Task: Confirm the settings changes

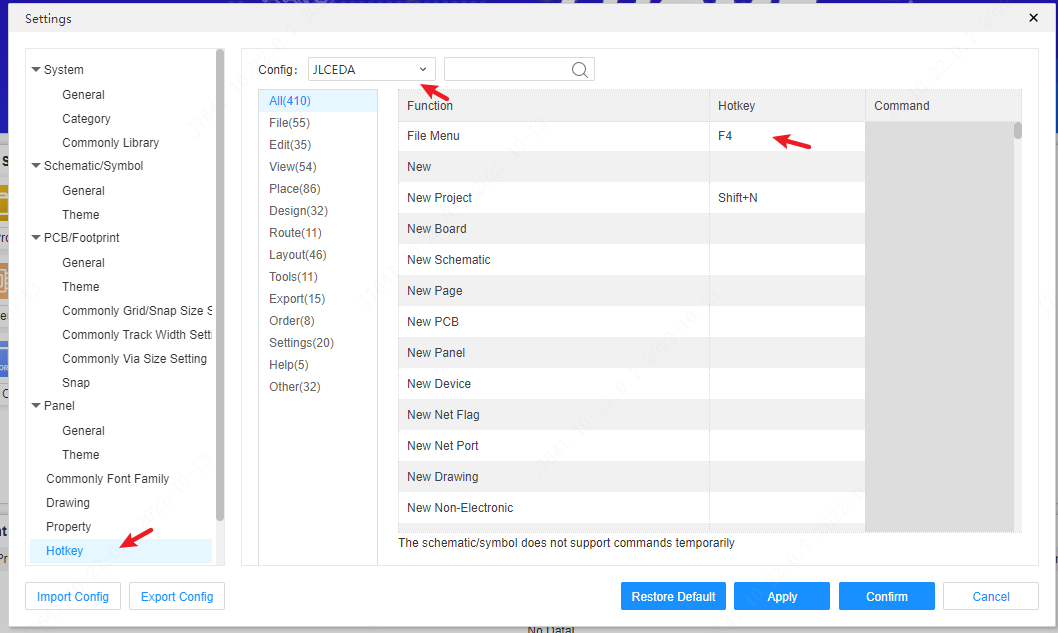Action: (886, 596)
